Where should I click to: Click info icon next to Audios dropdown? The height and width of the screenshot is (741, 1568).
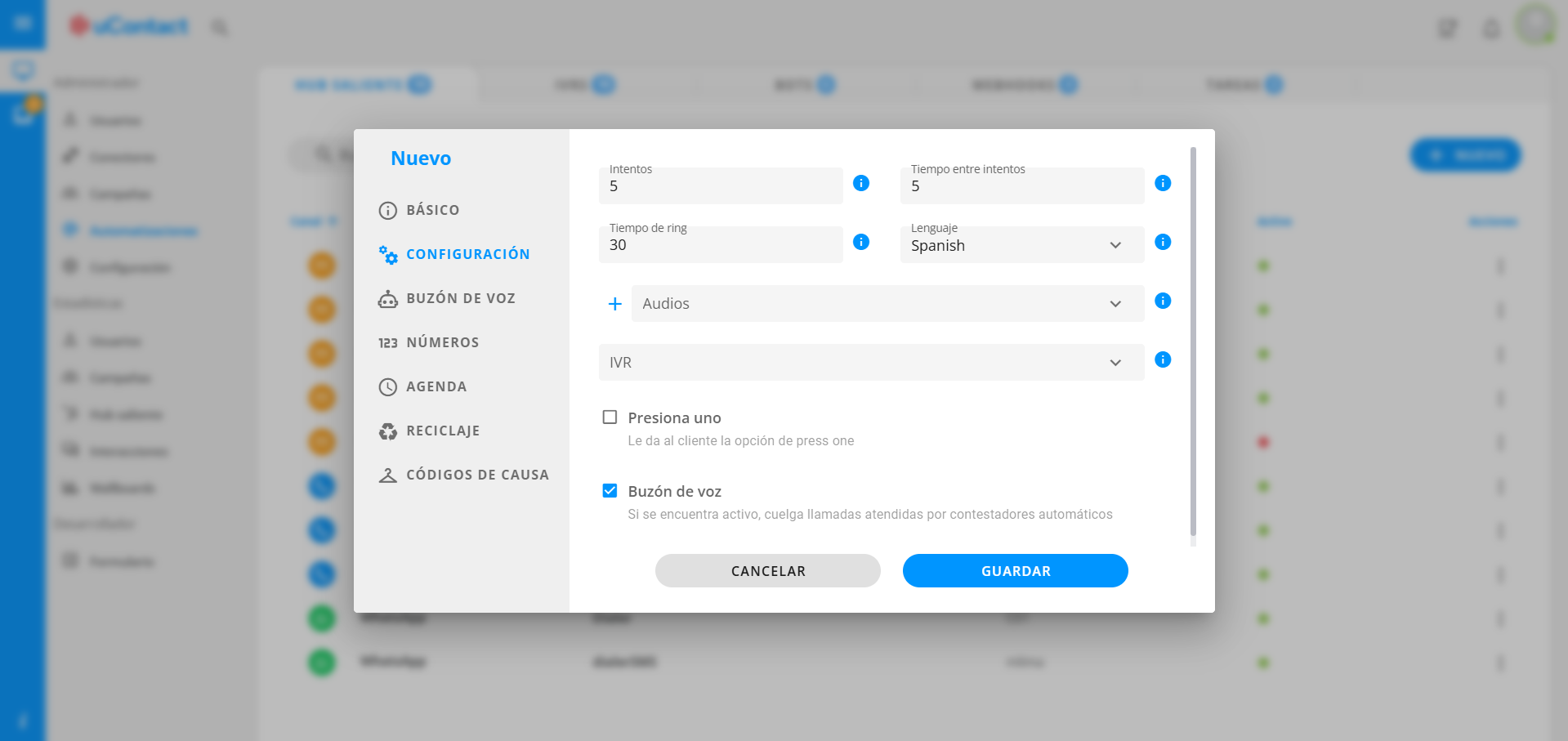(1163, 301)
